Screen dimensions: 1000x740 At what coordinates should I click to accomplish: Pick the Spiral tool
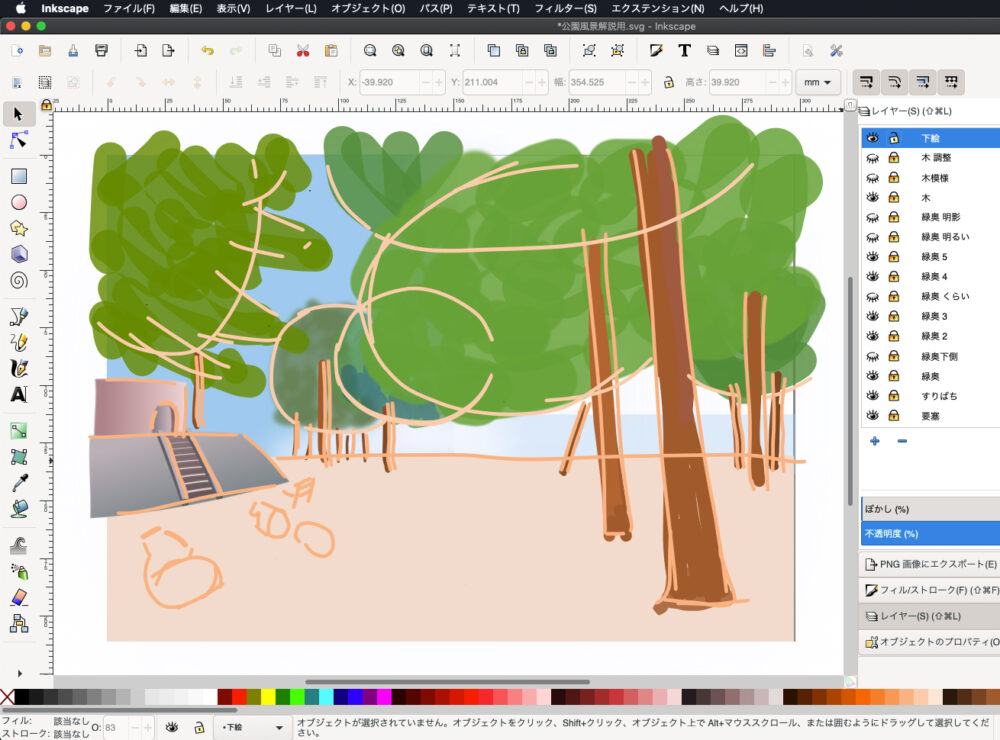point(18,280)
